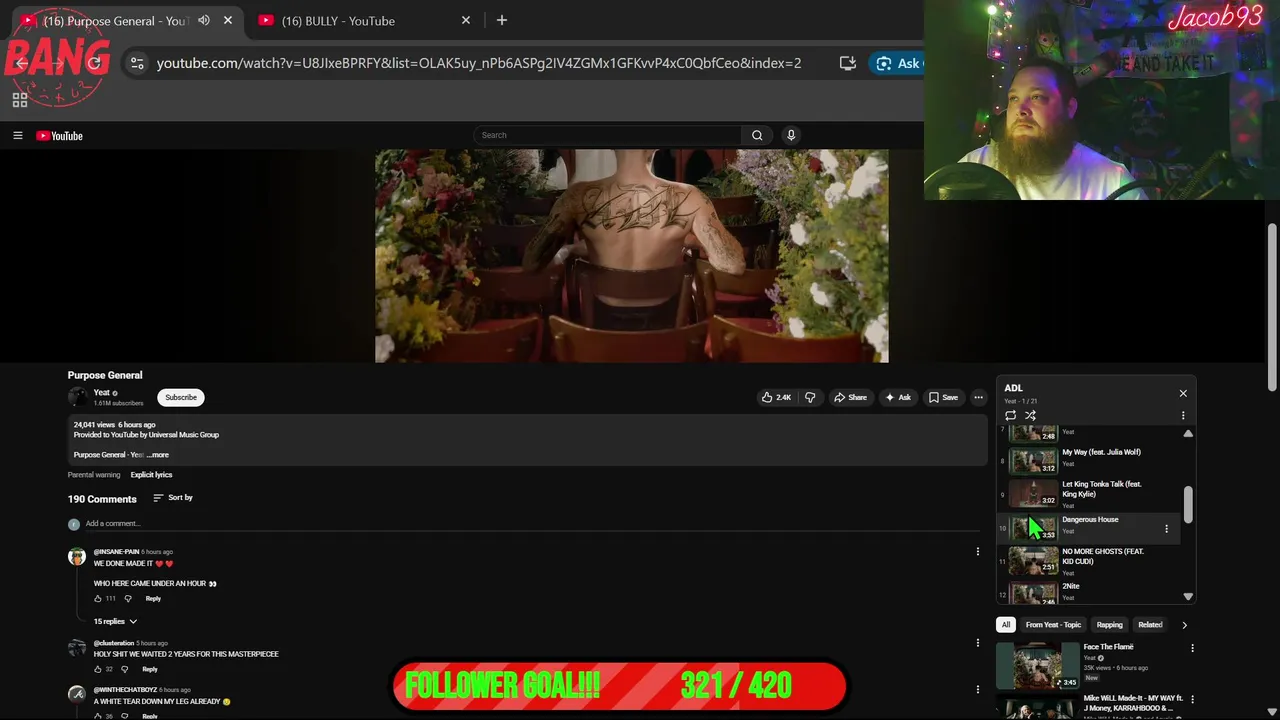Subscribe to the Yeat channel

pyautogui.click(x=181, y=397)
